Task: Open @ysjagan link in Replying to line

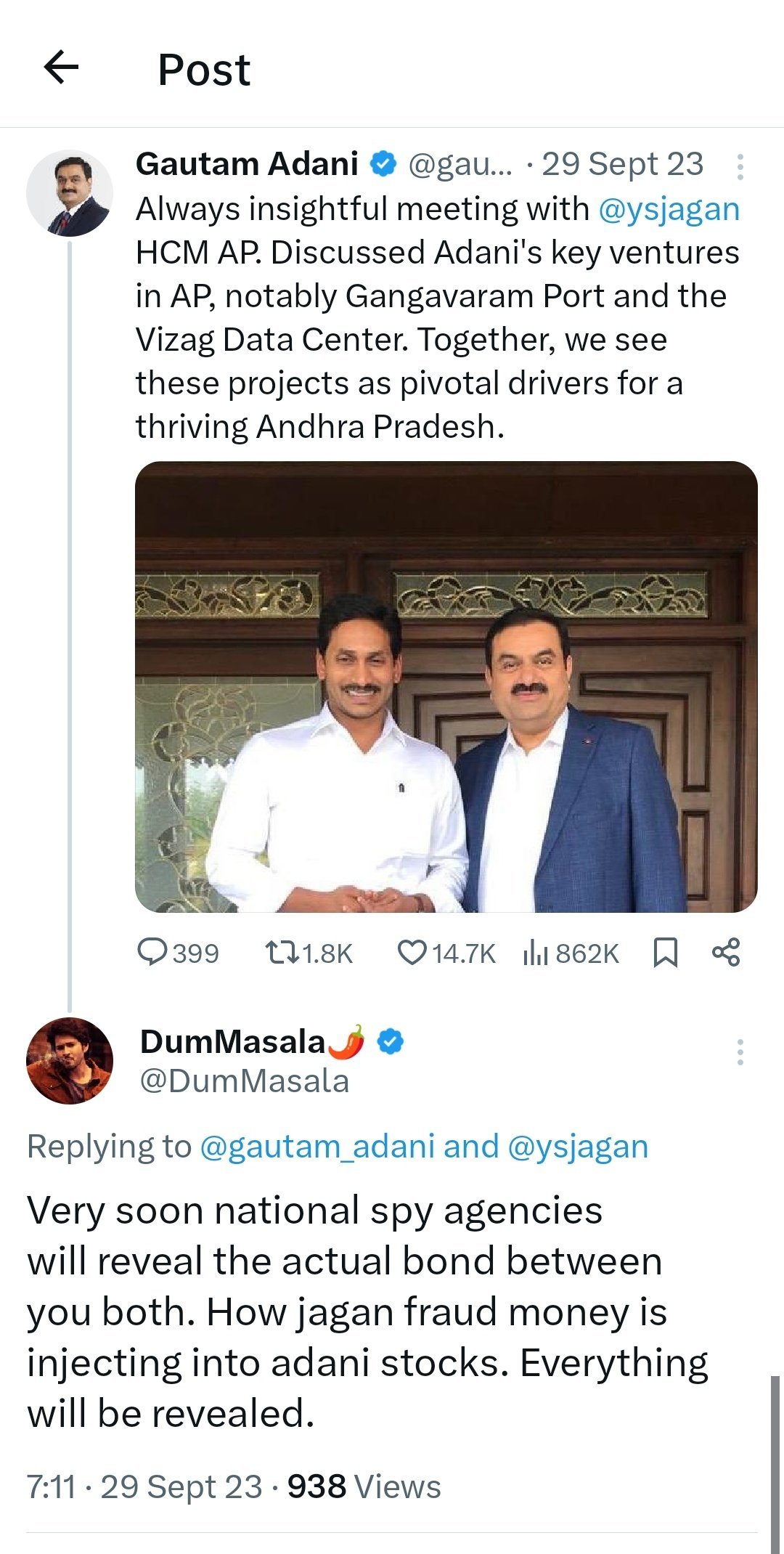Action: (578, 1147)
